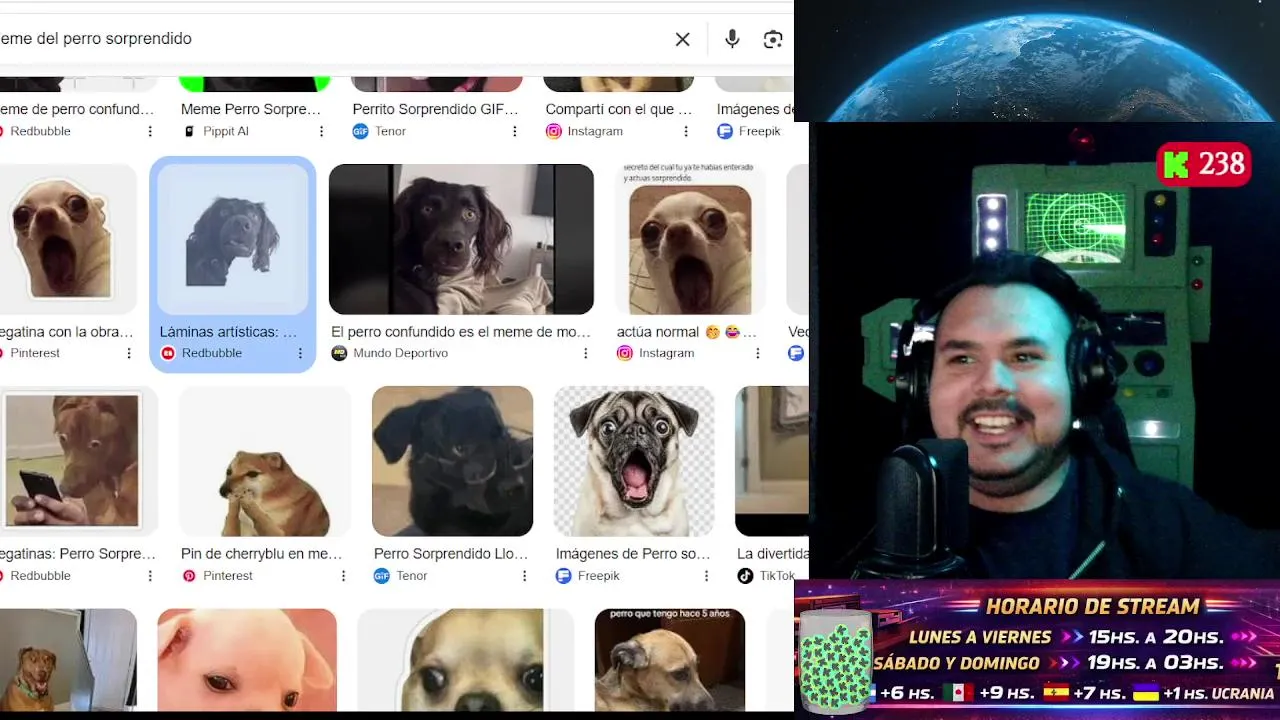Image resolution: width=1280 pixels, height=720 pixels.
Task: Open the 'actúa normal' chihuahua Instagram image
Action: tap(690, 239)
